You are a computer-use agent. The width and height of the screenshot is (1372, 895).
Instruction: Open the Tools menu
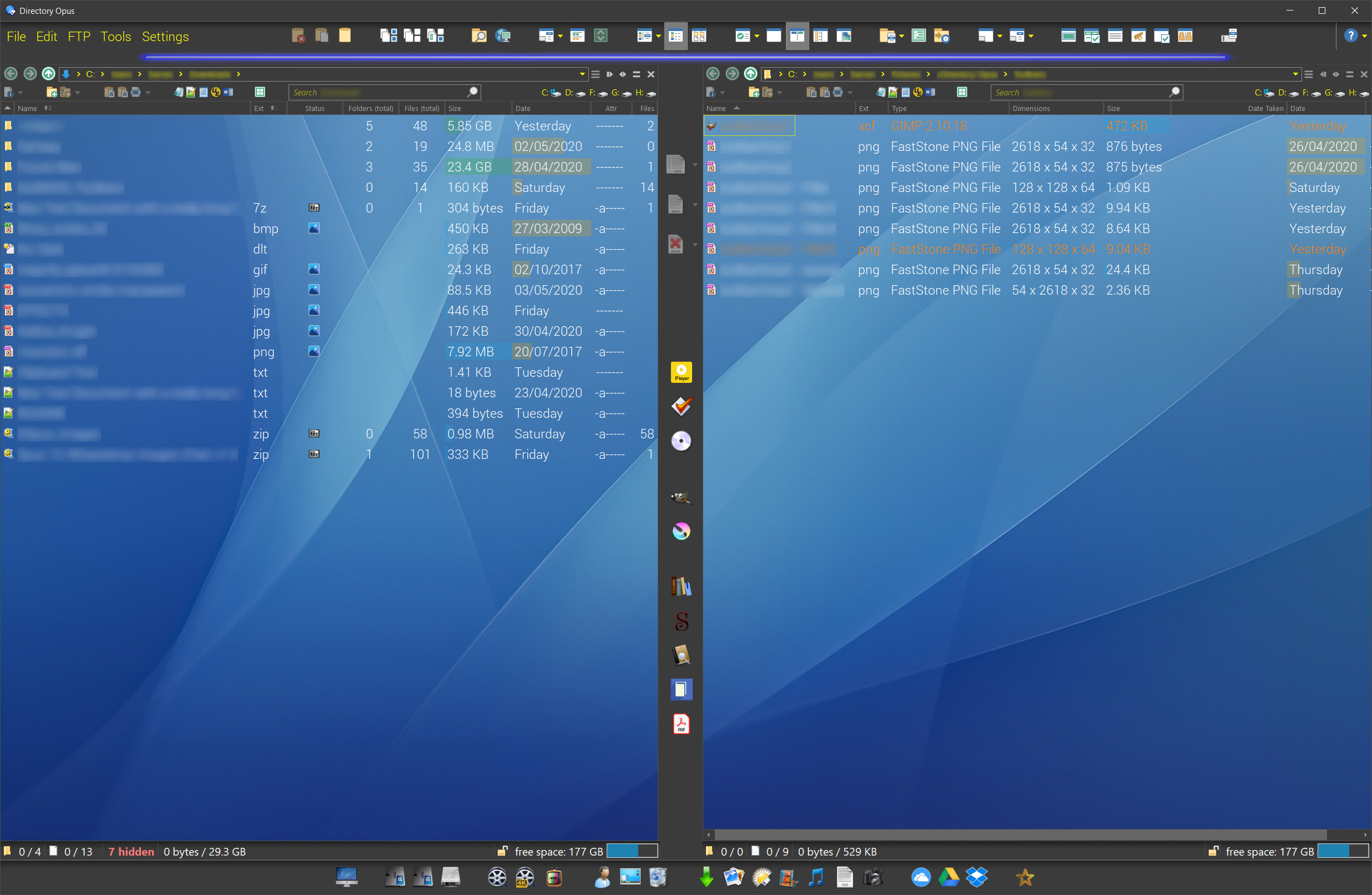pos(116,36)
